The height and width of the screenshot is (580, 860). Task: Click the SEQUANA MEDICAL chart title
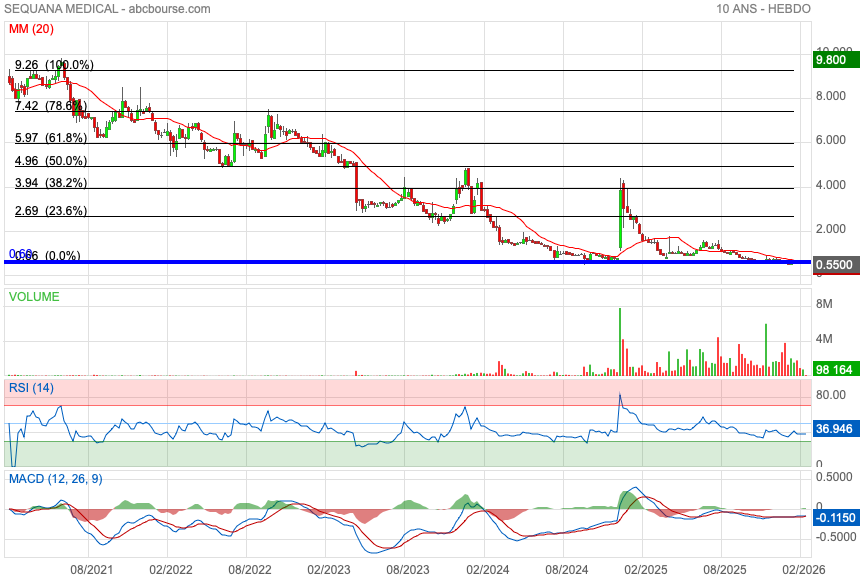pos(107,9)
